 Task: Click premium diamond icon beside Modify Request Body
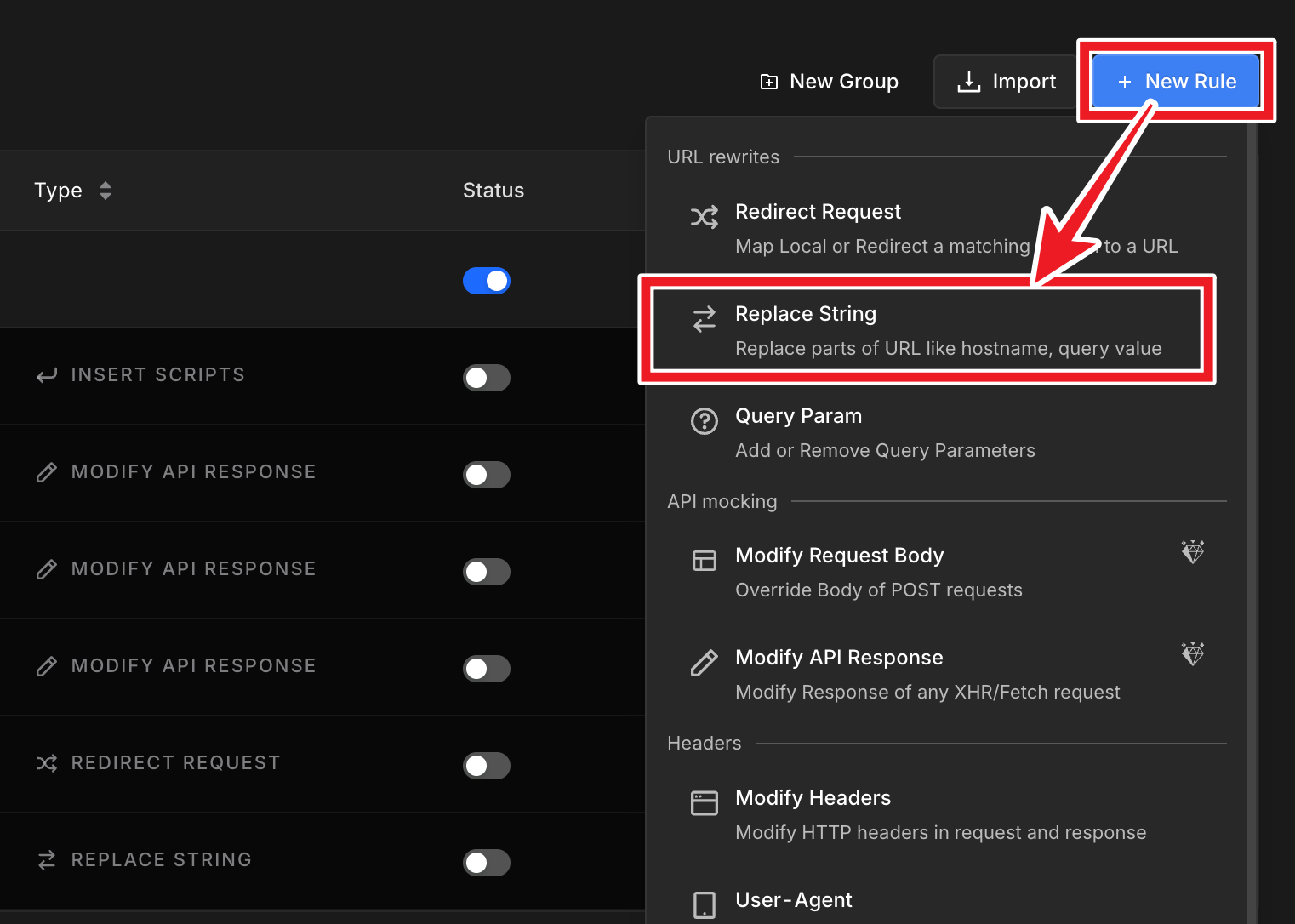[x=1192, y=552]
